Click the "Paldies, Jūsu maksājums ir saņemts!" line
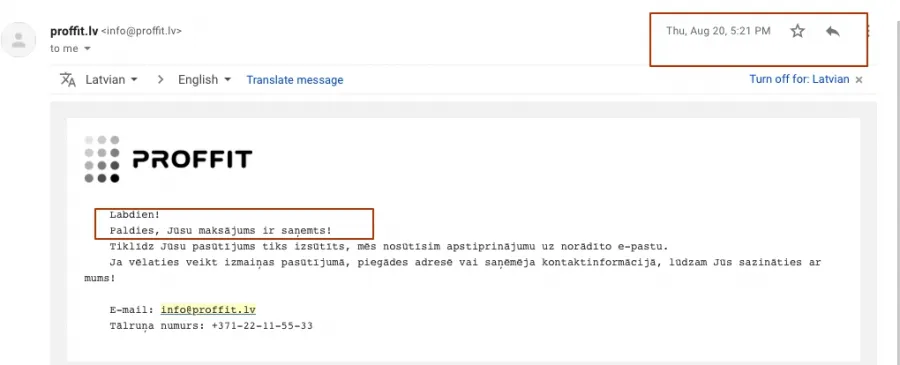 (220, 231)
